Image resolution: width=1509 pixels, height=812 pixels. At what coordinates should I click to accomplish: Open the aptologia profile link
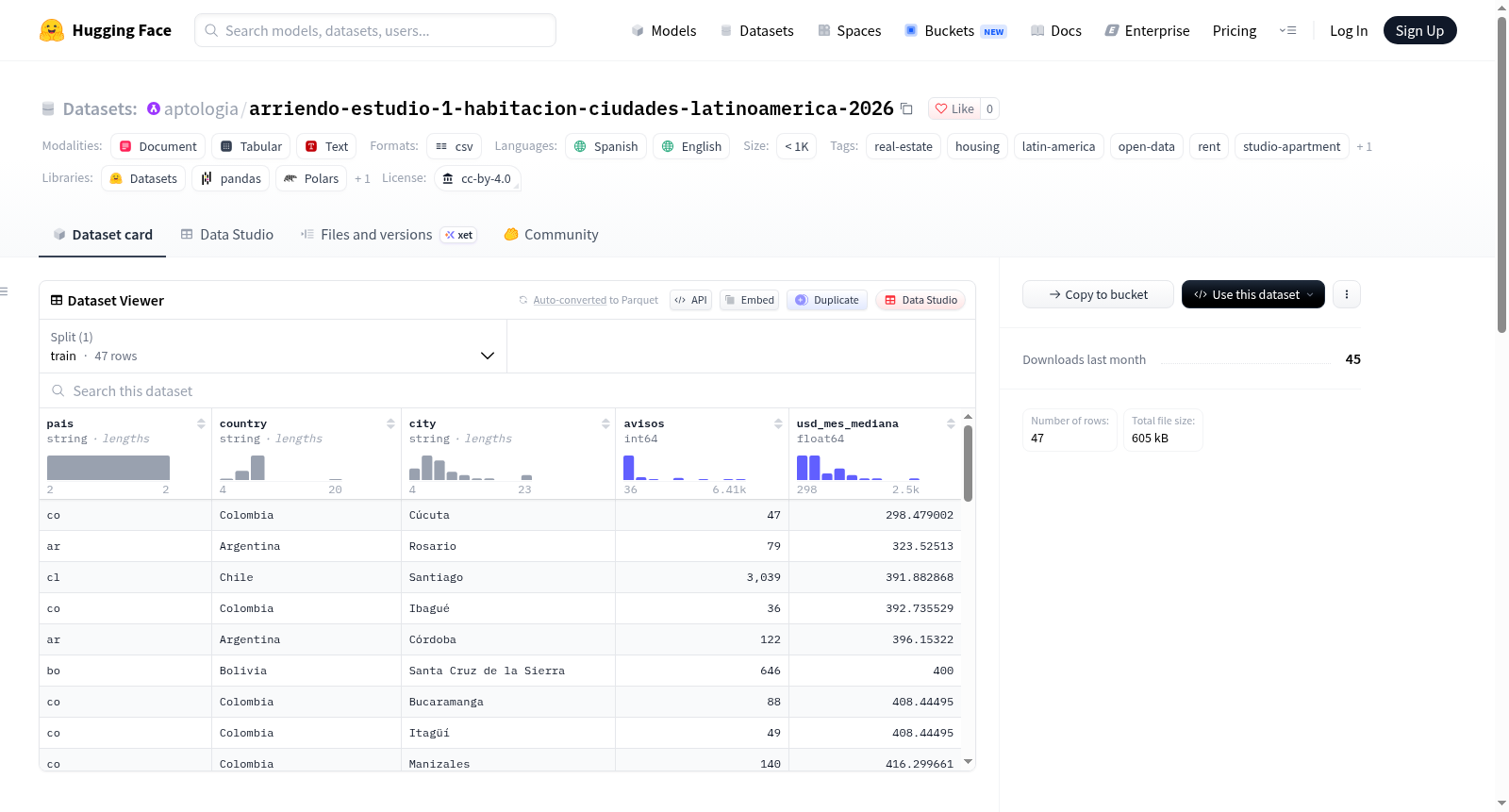(x=201, y=108)
